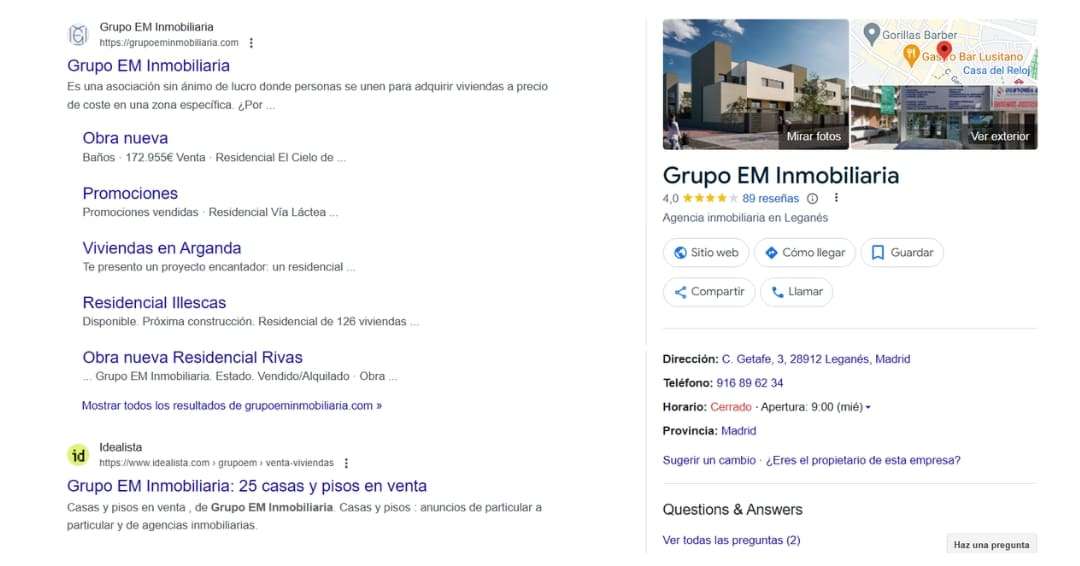
Task: Open Residencial Illescas sitelink
Action: click(154, 302)
